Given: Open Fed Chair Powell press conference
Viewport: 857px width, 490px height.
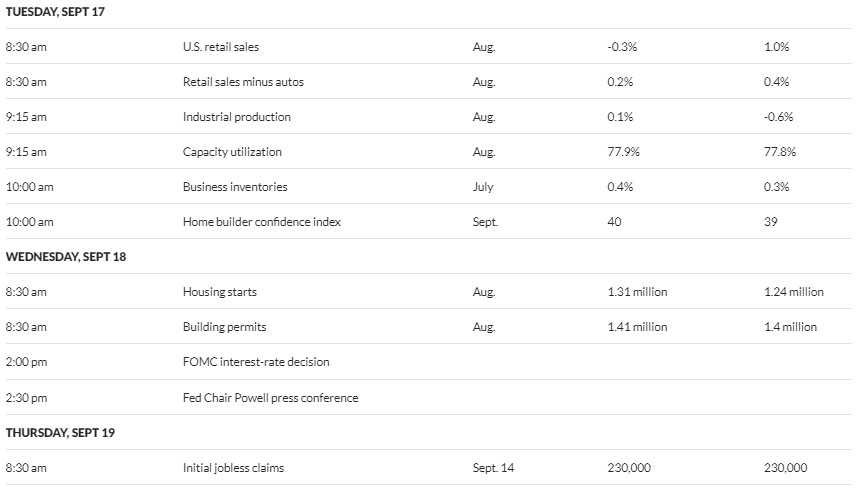Looking at the screenshot, I should tap(270, 398).
